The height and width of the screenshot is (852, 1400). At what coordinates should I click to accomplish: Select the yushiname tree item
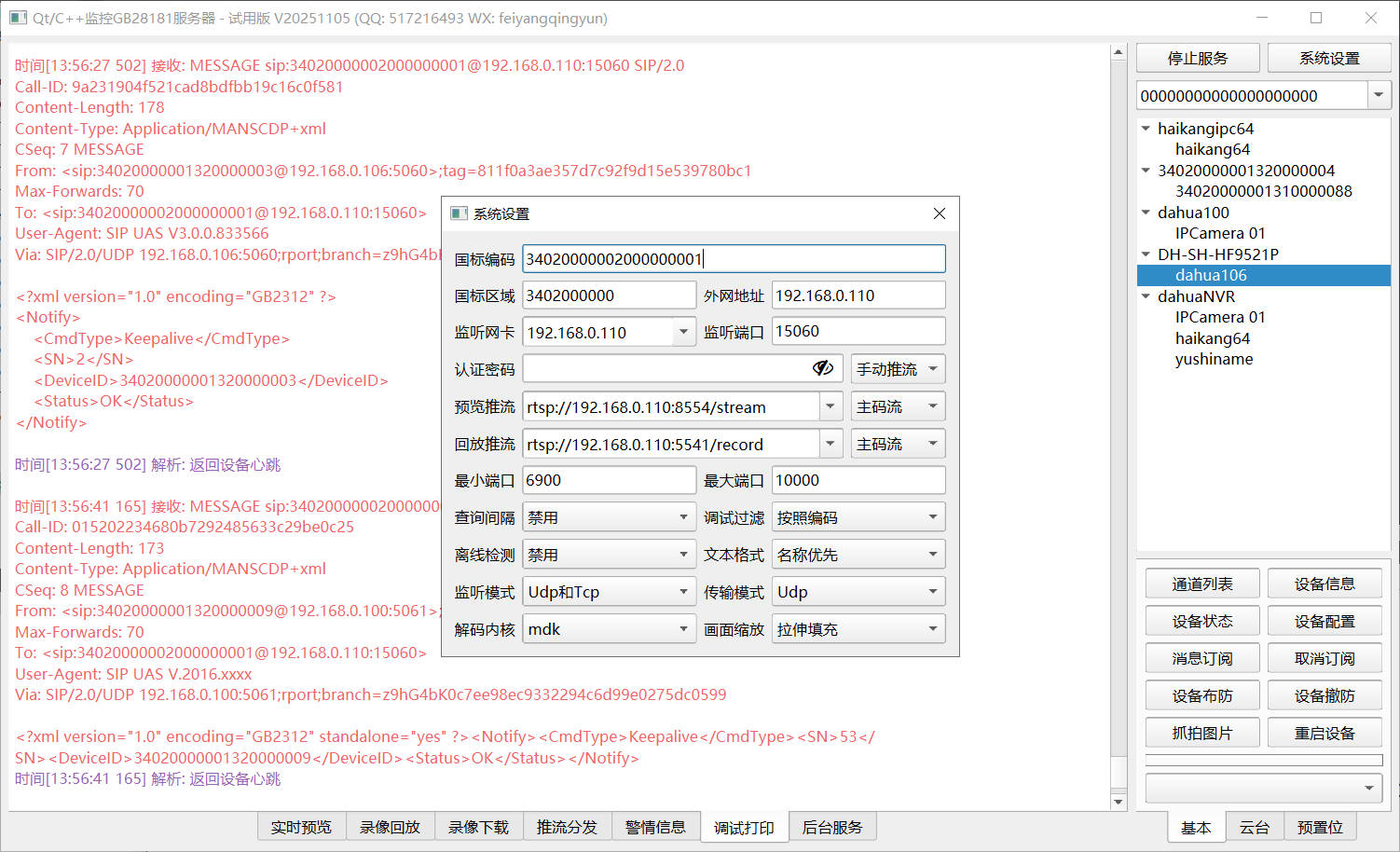[x=1214, y=359]
